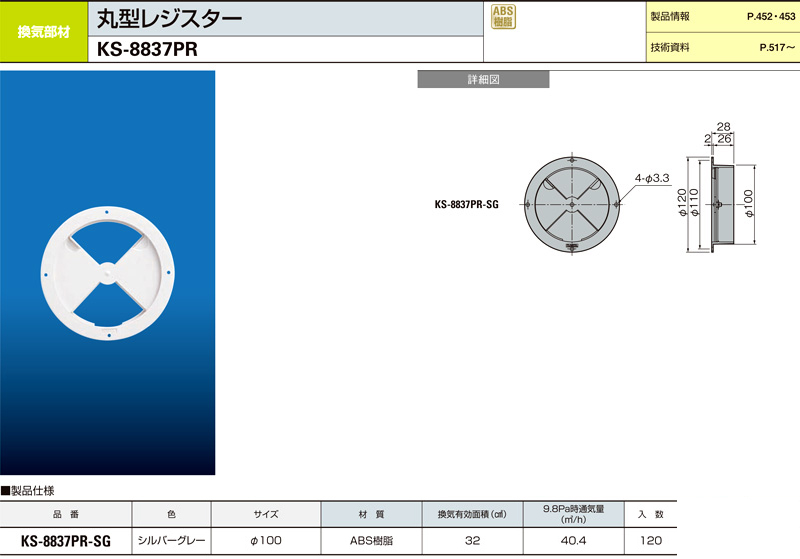Screen dimensions: 800x559
Task: Click the 9.8Pa時通気量 column header
Action: 573,514
